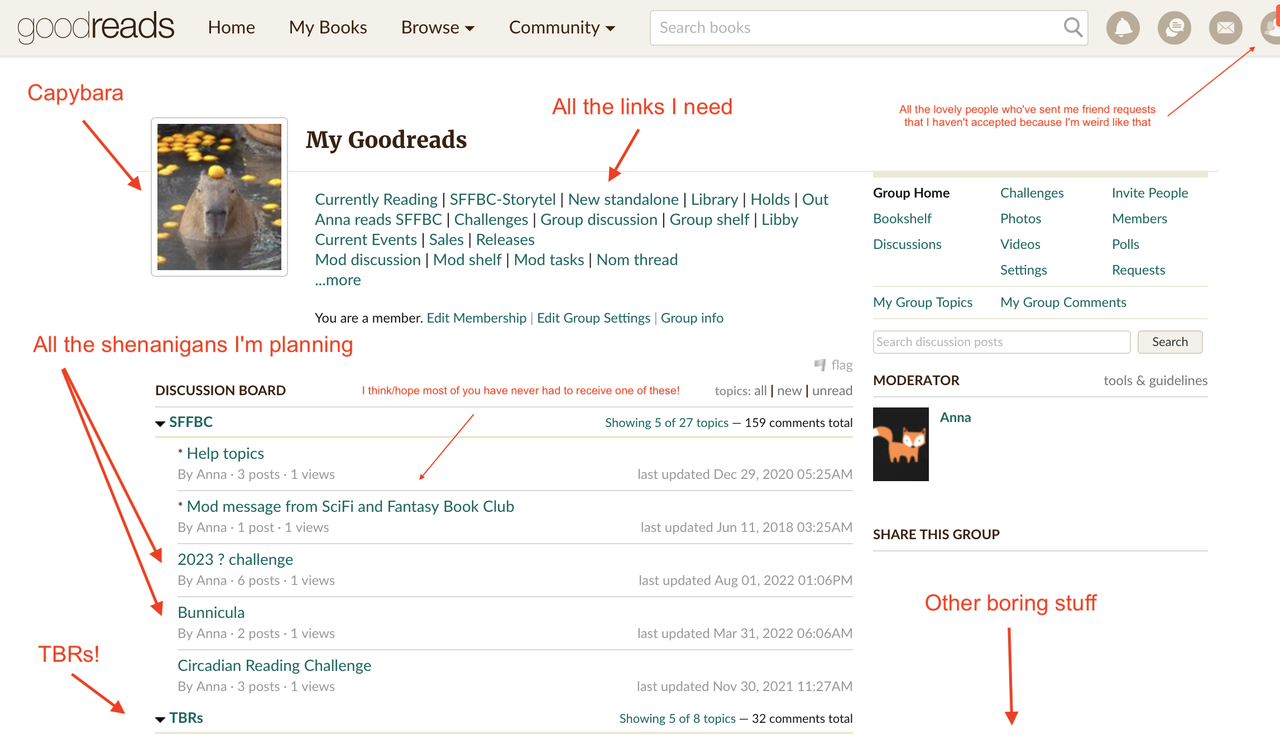This screenshot has height=739, width=1280.
Task: Open the Libby link
Action: [x=780, y=219]
